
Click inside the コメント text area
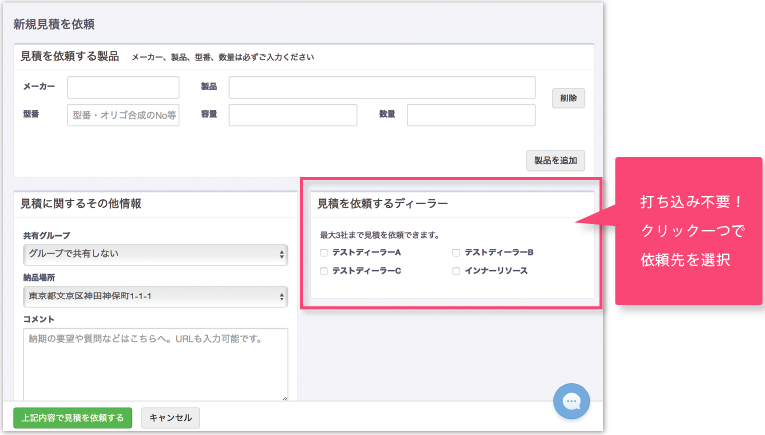(x=155, y=365)
